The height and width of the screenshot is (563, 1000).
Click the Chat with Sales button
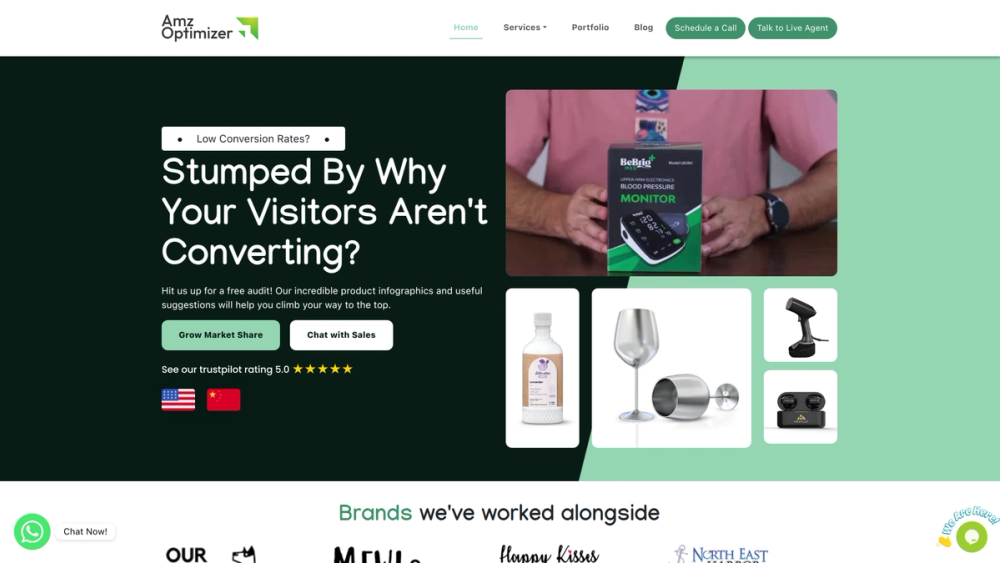[341, 335]
